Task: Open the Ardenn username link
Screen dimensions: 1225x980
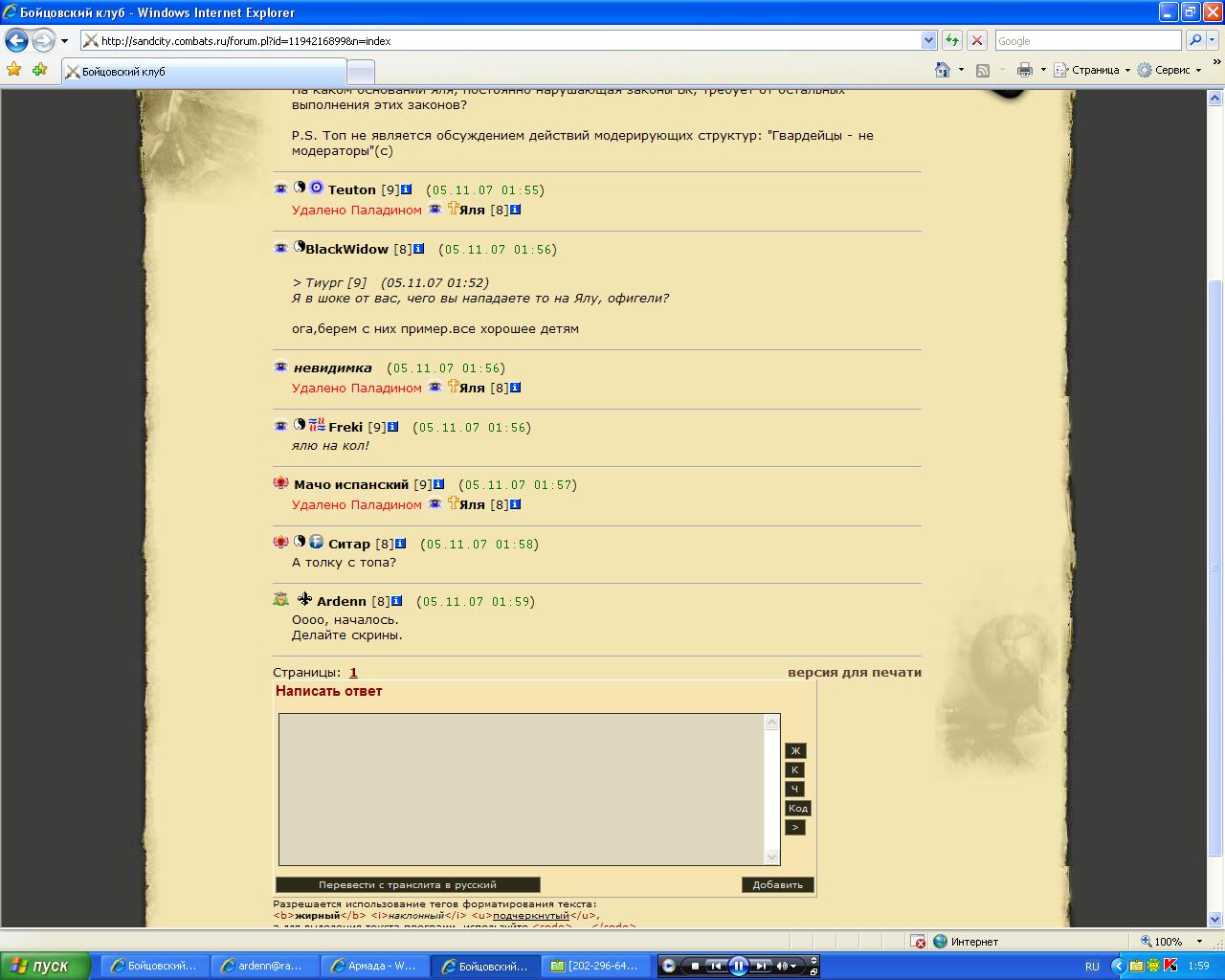Action: point(342,601)
